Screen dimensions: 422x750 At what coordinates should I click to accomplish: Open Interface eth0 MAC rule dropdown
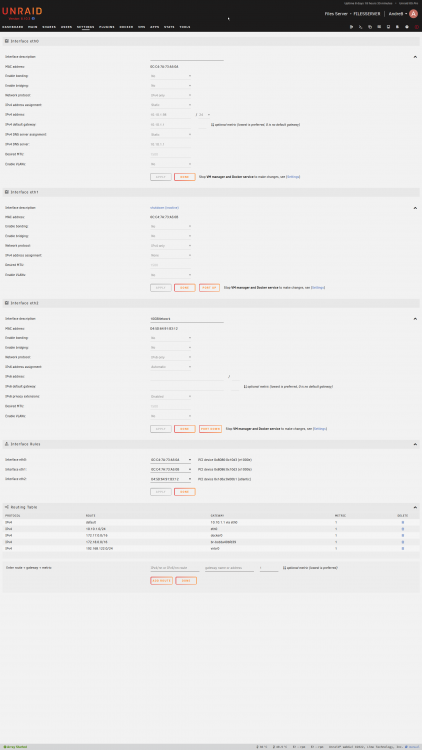[x=171, y=460]
